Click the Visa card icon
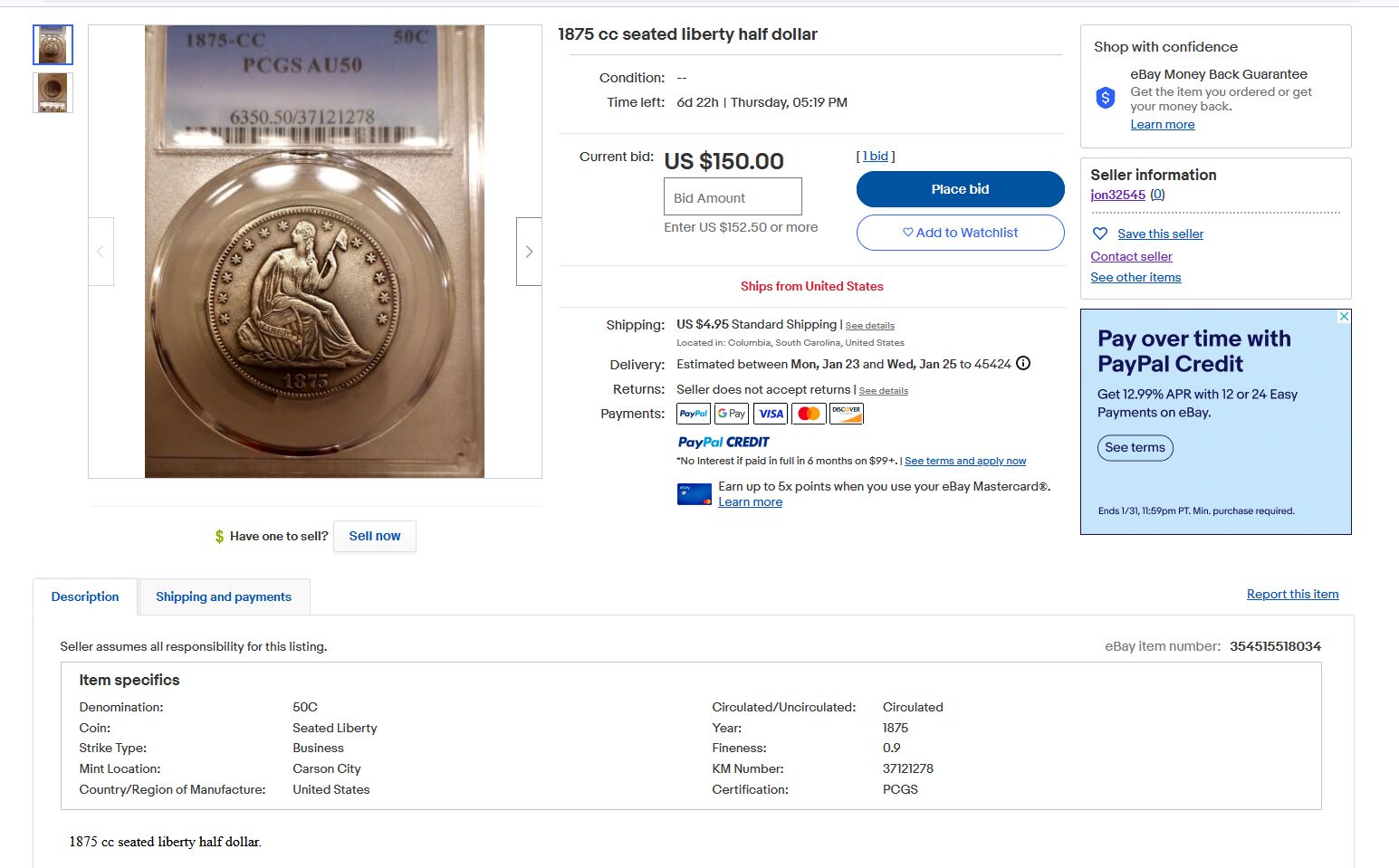 [x=771, y=414]
